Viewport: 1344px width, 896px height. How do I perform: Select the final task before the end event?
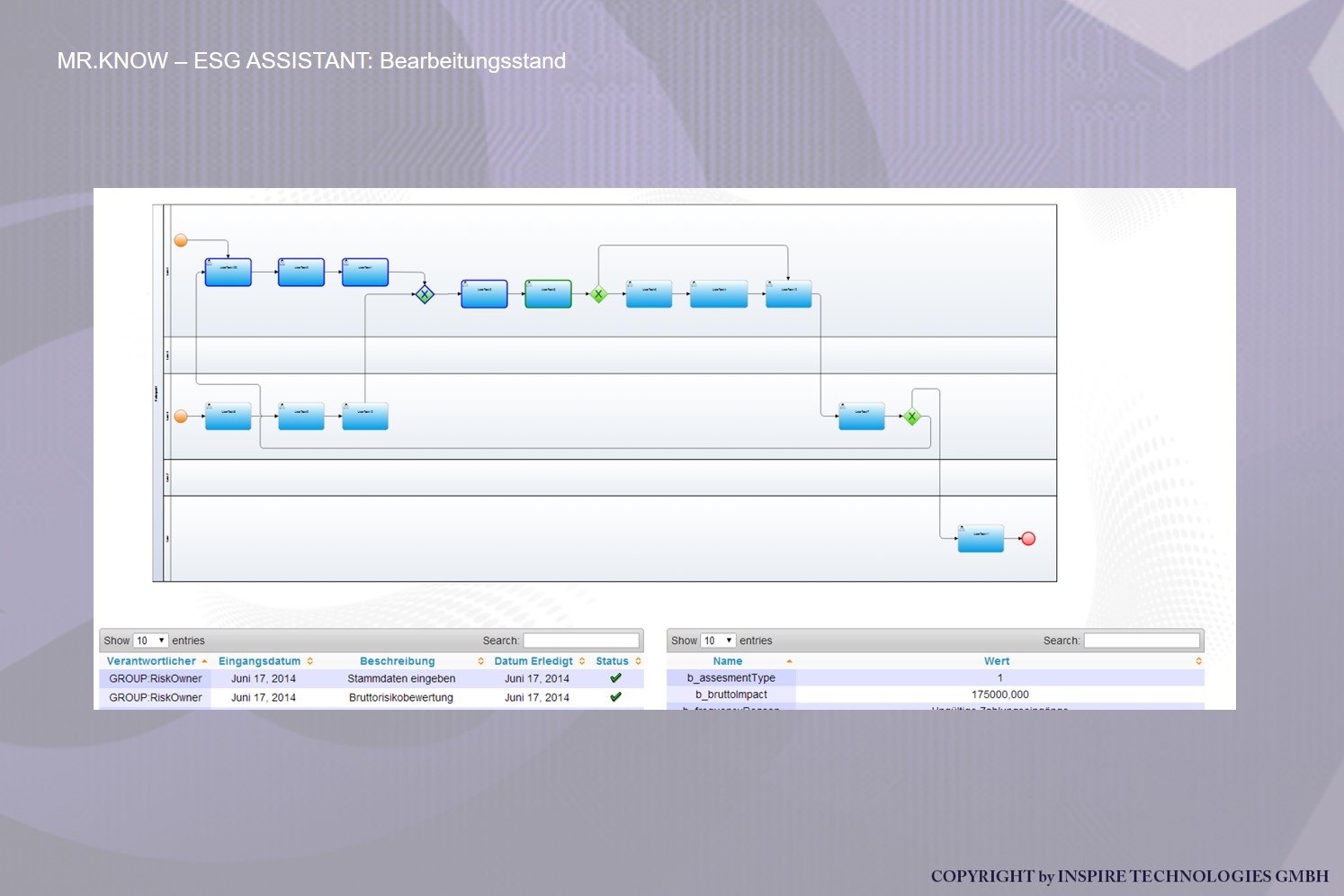981,539
